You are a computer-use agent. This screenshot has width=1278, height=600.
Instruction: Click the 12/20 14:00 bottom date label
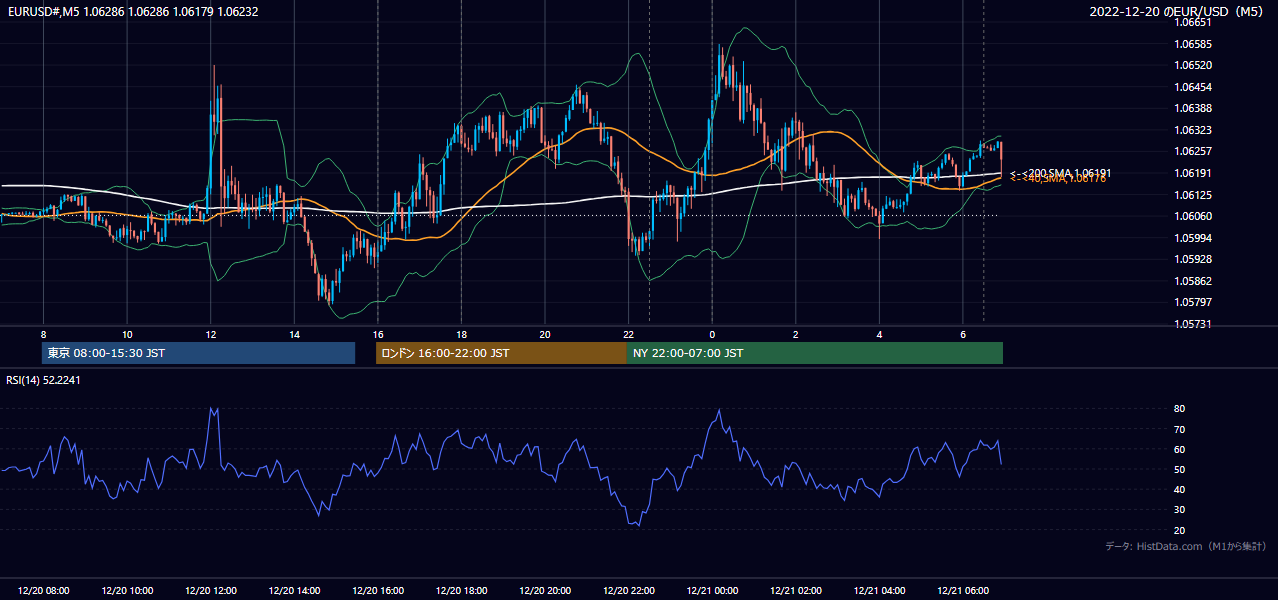294,591
